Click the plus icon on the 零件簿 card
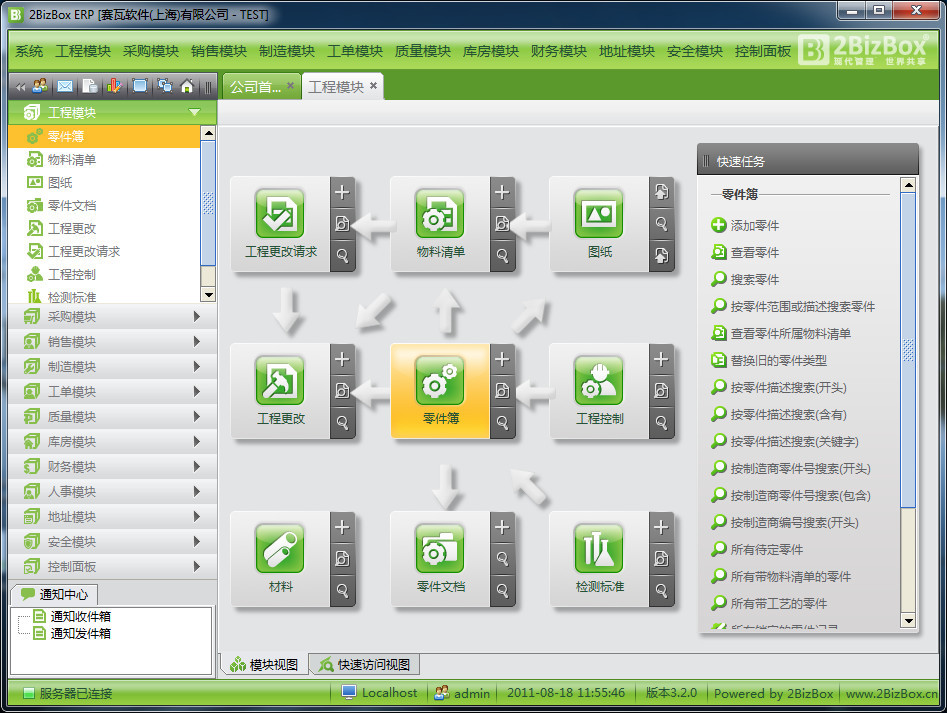947x713 pixels. (502, 359)
